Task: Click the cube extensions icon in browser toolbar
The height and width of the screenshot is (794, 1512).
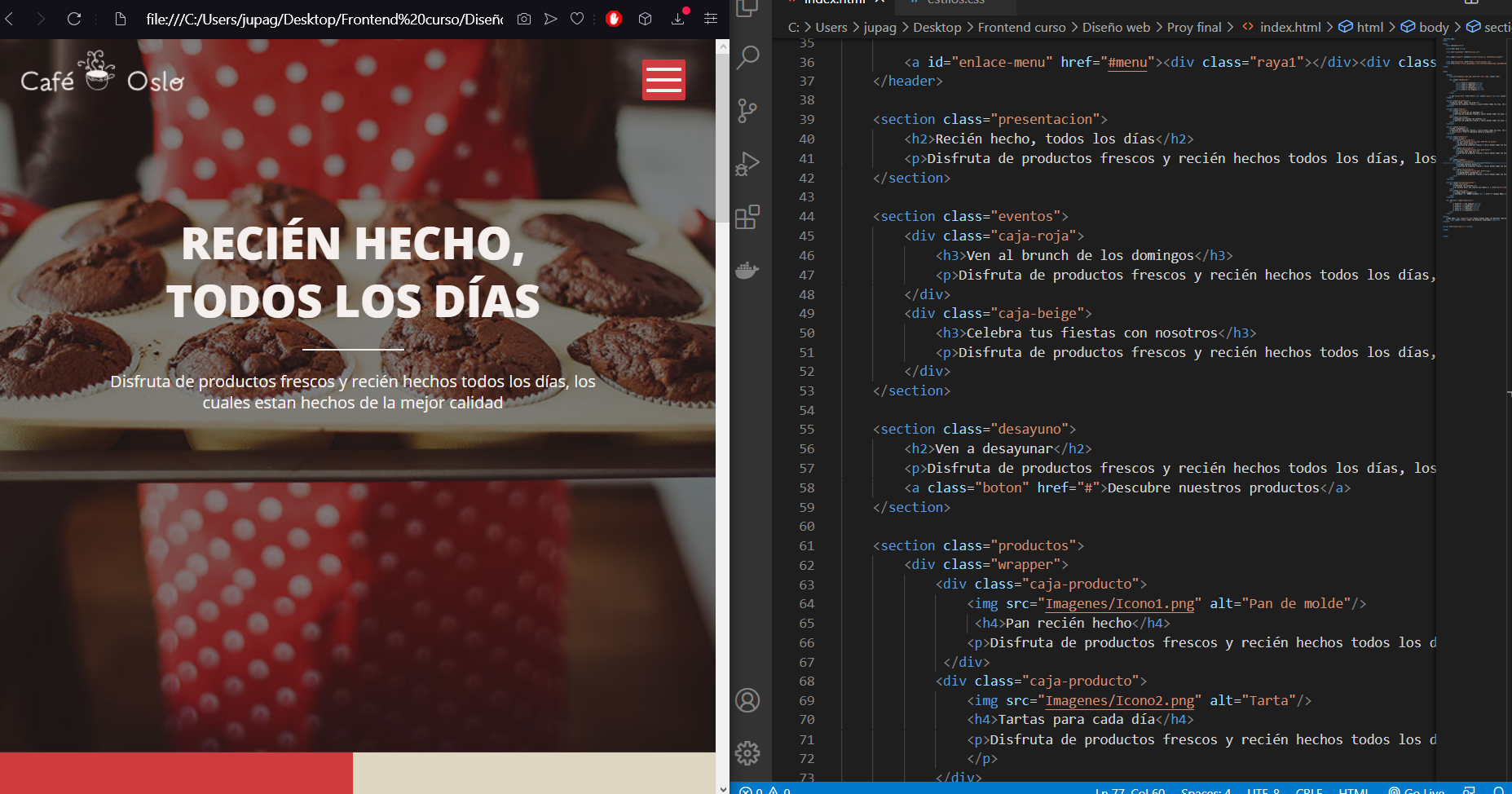Action: pyautogui.click(x=645, y=19)
